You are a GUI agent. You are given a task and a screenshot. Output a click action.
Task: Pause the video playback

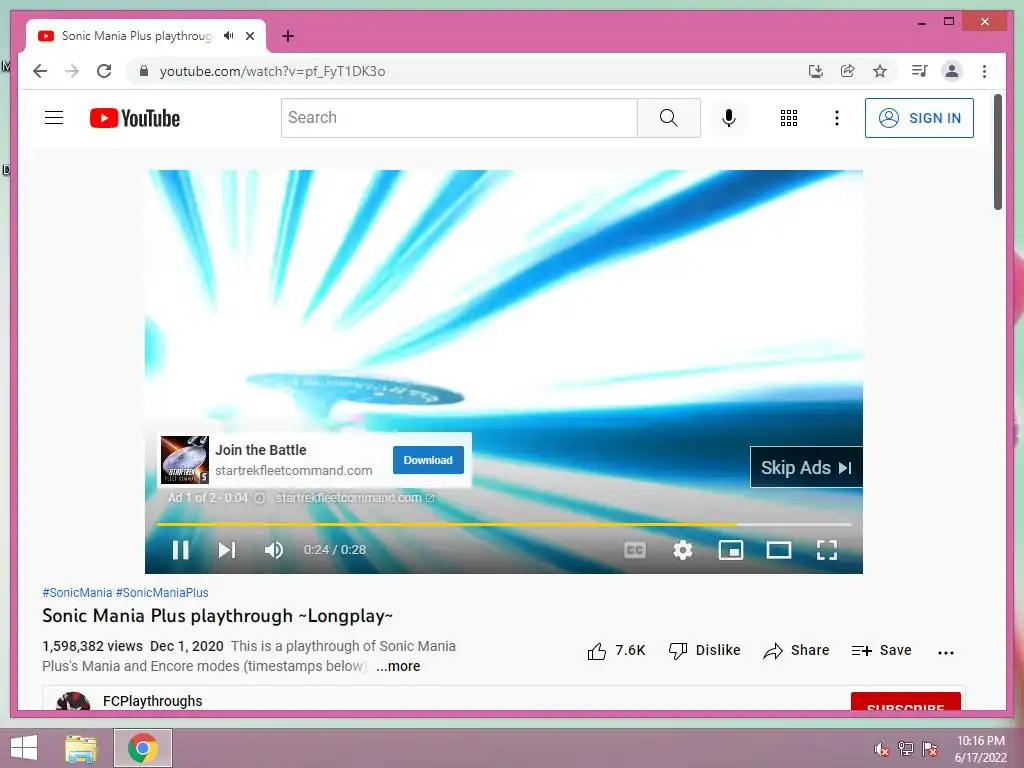coord(181,550)
